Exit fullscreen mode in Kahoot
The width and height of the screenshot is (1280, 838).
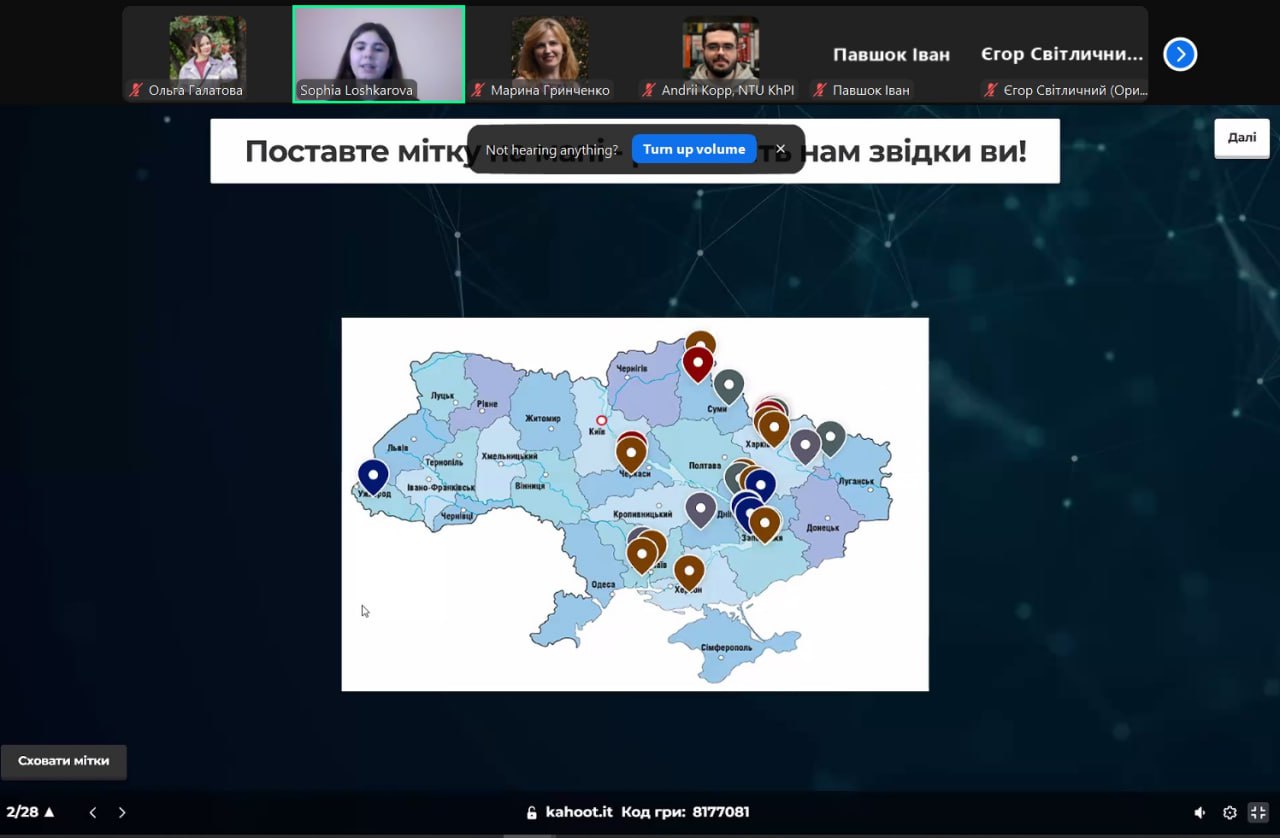pyautogui.click(x=1259, y=813)
